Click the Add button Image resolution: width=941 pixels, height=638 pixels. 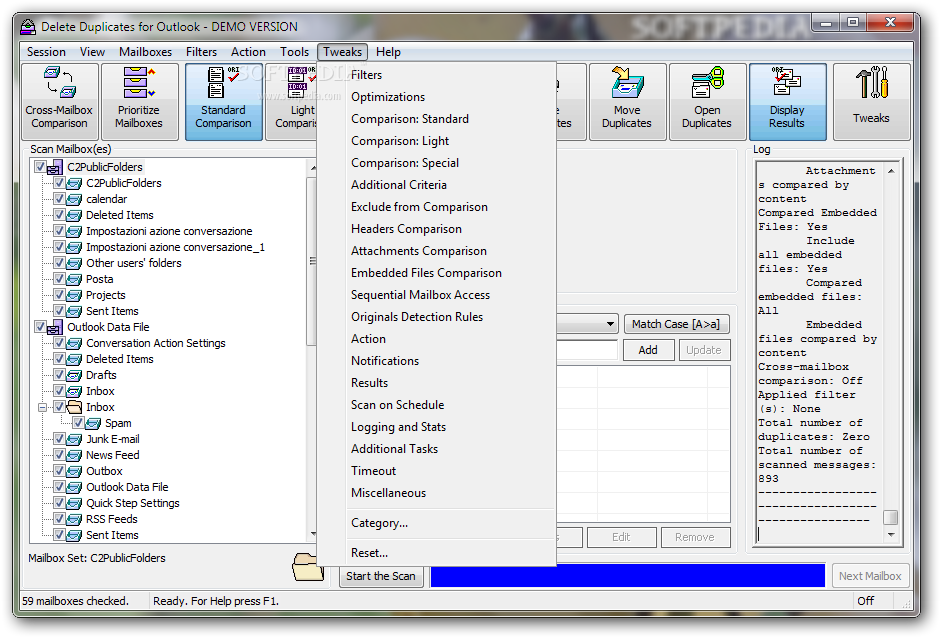[x=648, y=351]
